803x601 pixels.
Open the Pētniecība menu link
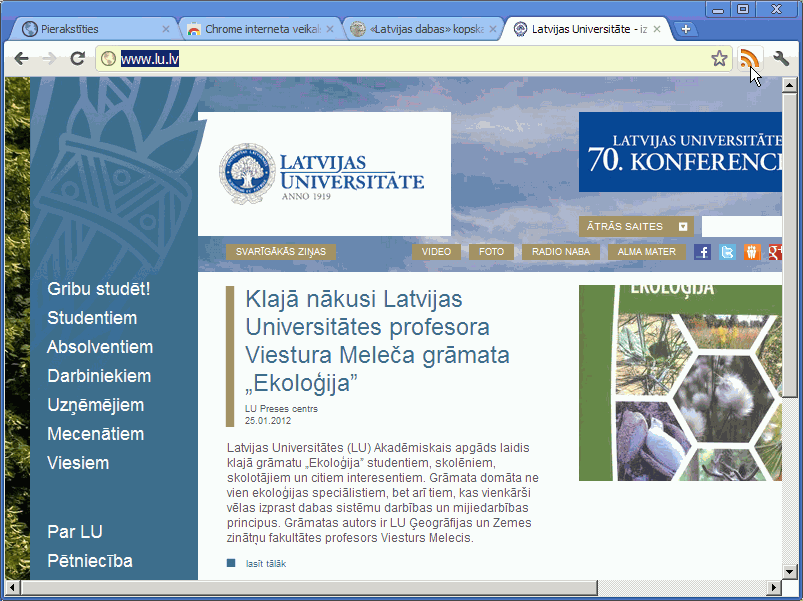pyautogui.click(x=90, y=561)
